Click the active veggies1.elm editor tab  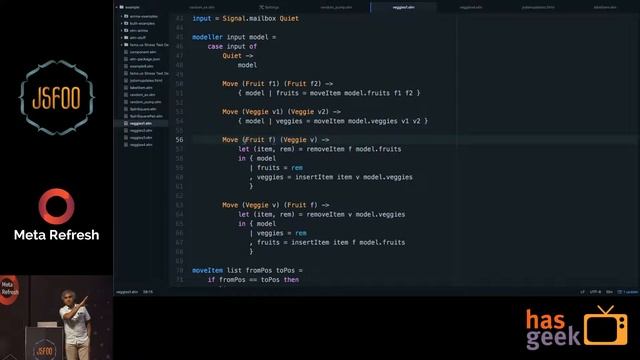(403, 7)
